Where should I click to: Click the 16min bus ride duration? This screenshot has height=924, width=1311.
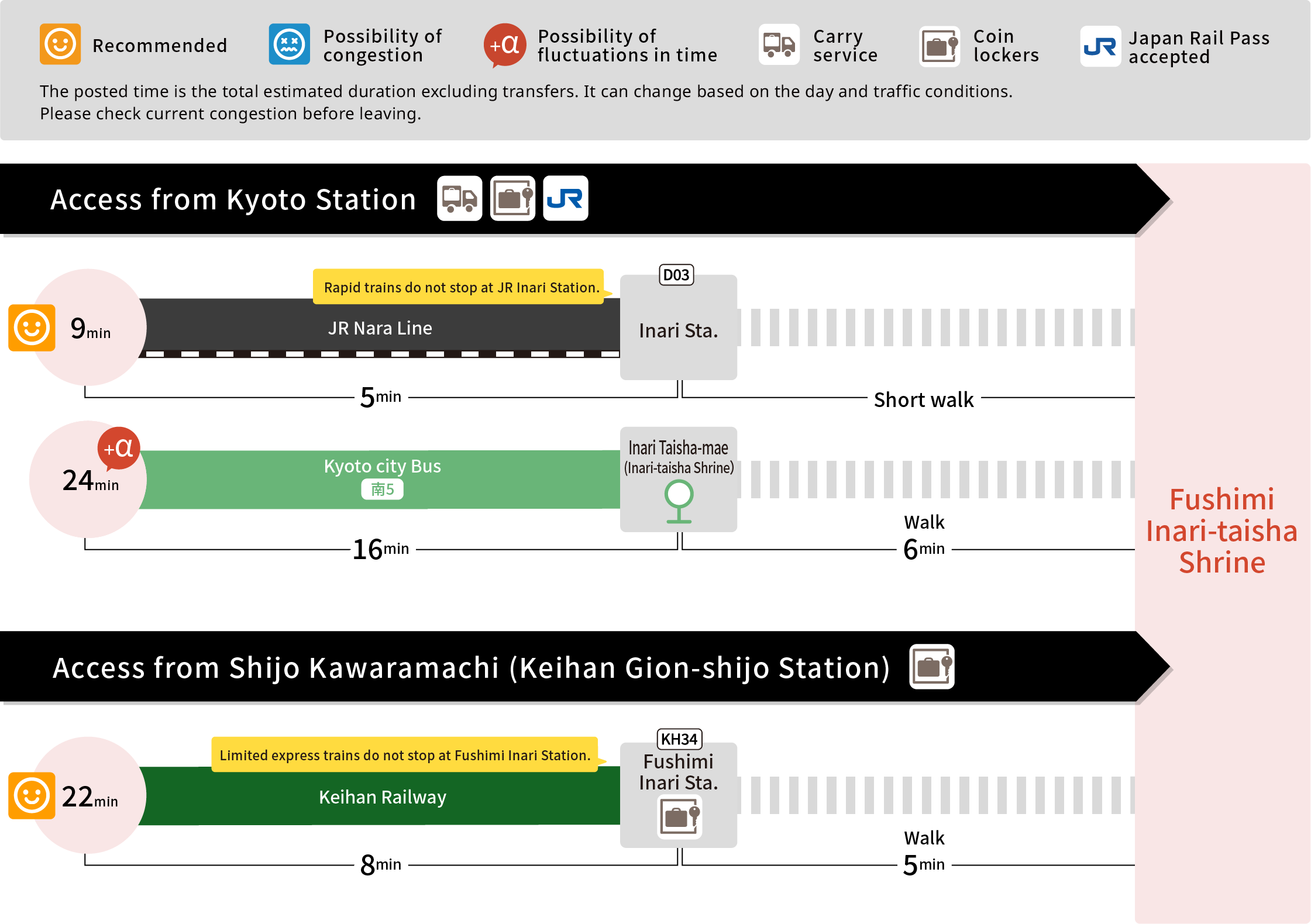point(381,550)
